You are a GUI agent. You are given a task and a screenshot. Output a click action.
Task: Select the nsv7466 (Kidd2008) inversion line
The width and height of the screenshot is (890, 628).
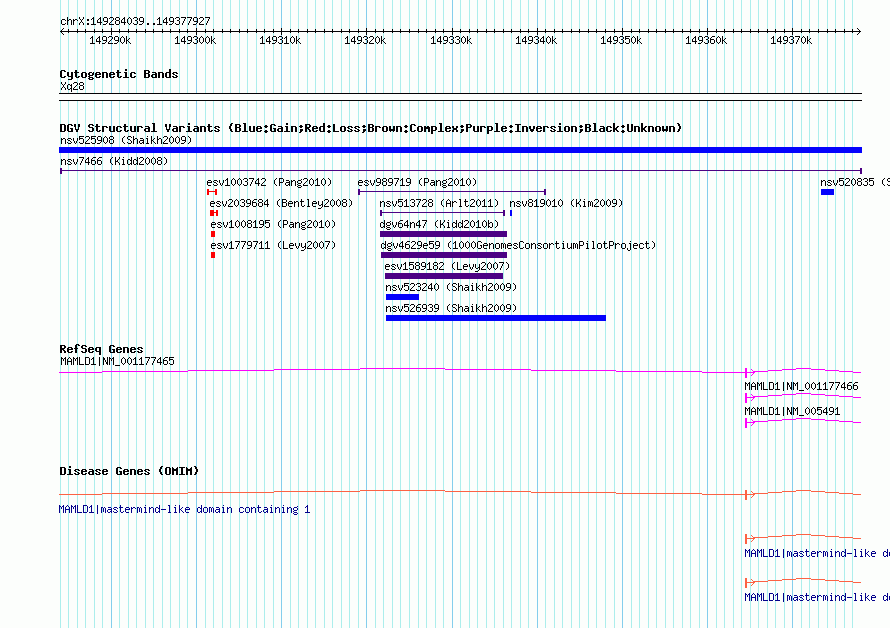460,171
